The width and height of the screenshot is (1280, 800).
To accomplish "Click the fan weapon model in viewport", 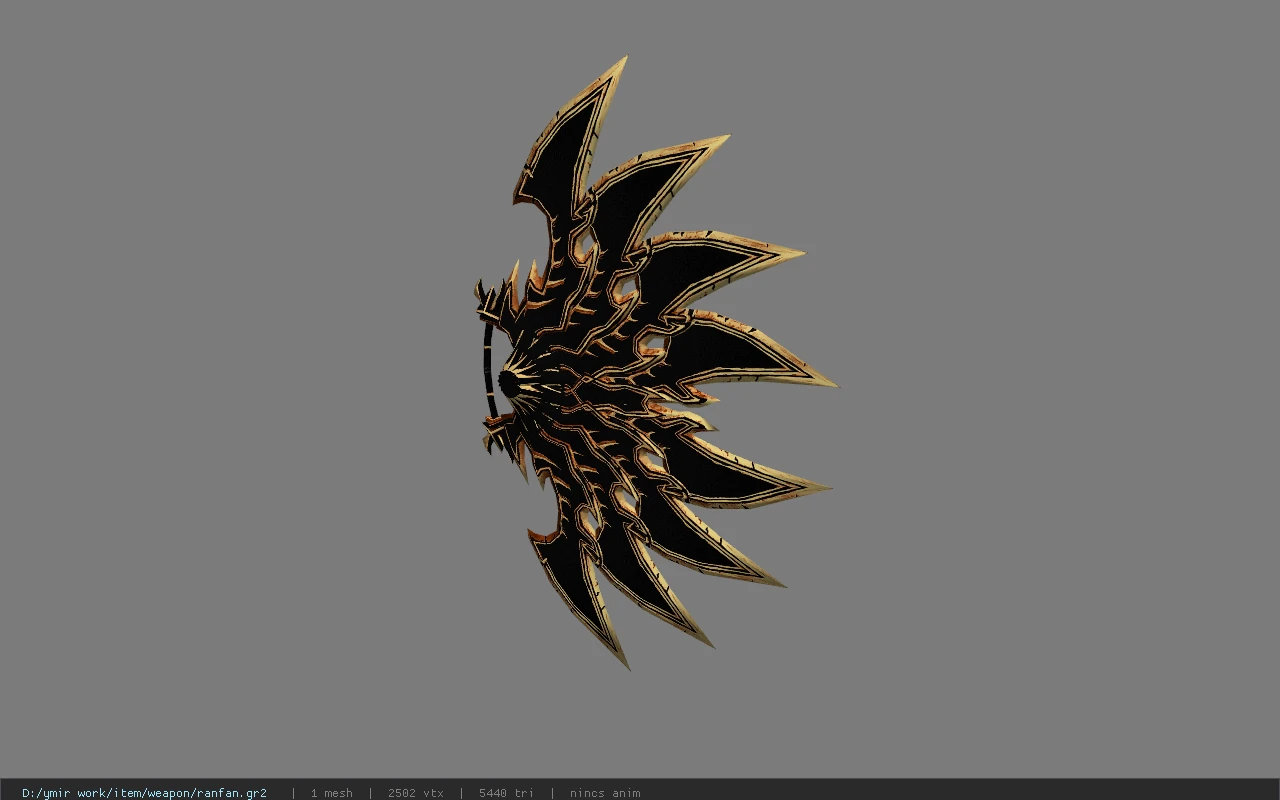I will 655,362.
